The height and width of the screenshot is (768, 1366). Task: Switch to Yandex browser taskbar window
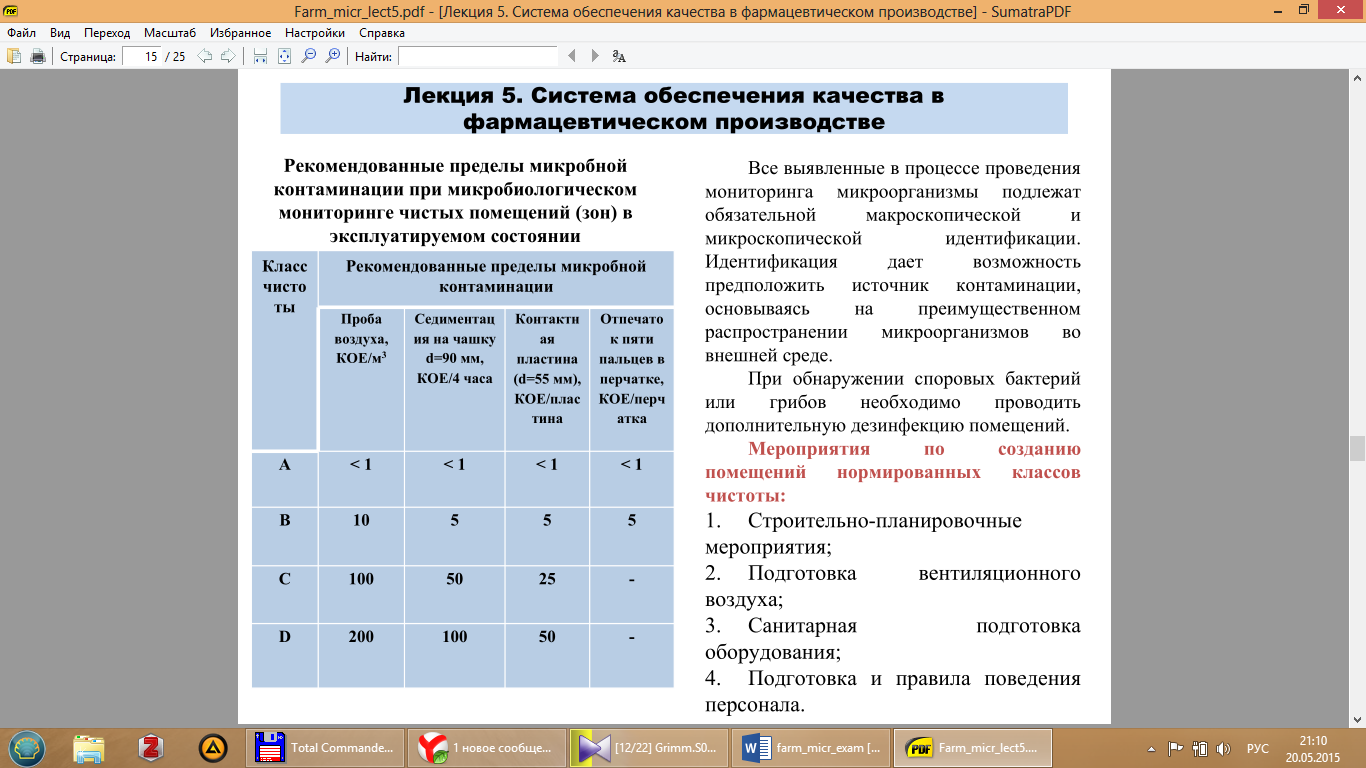pyautogui.click(x=489, y=747)
